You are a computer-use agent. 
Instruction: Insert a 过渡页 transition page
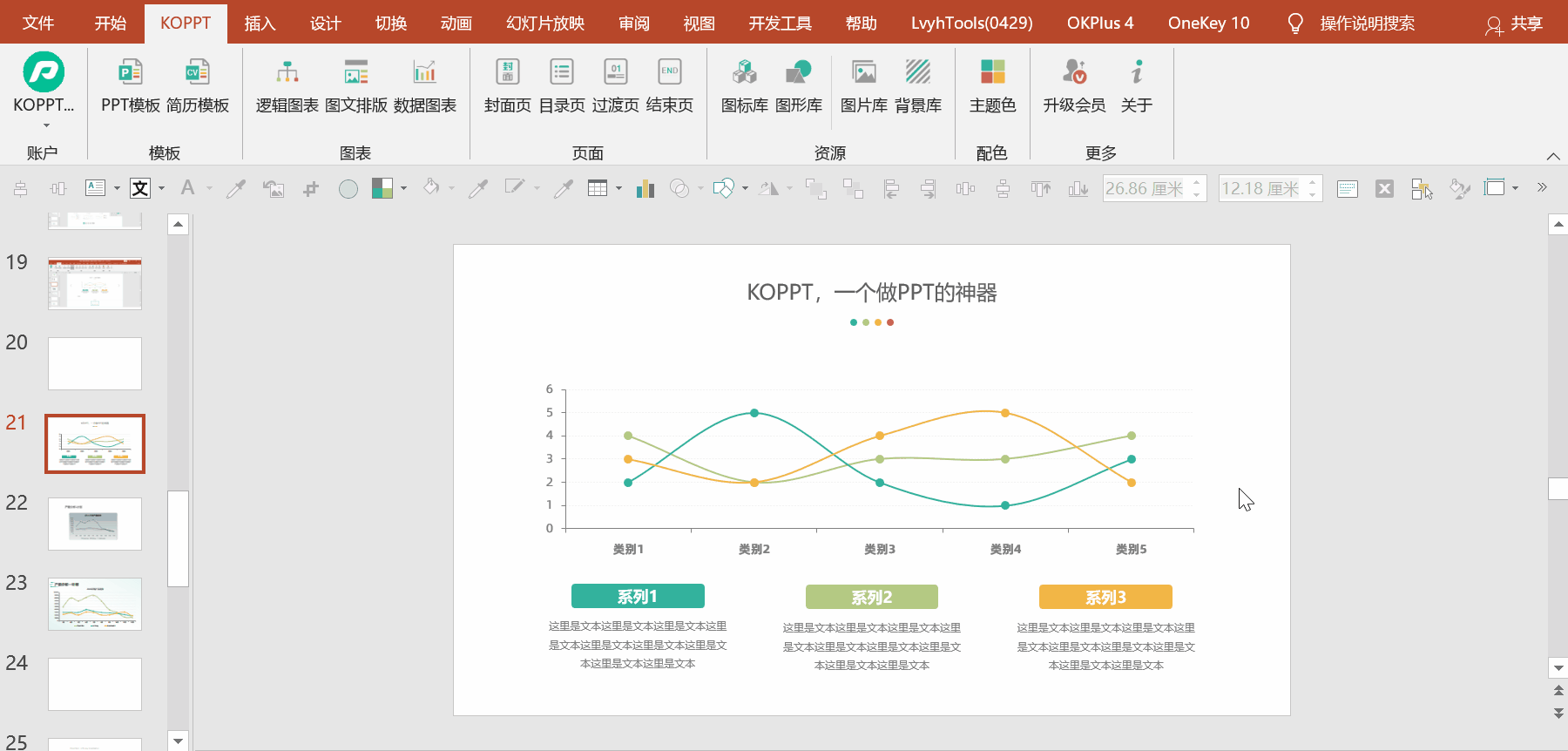616,86
